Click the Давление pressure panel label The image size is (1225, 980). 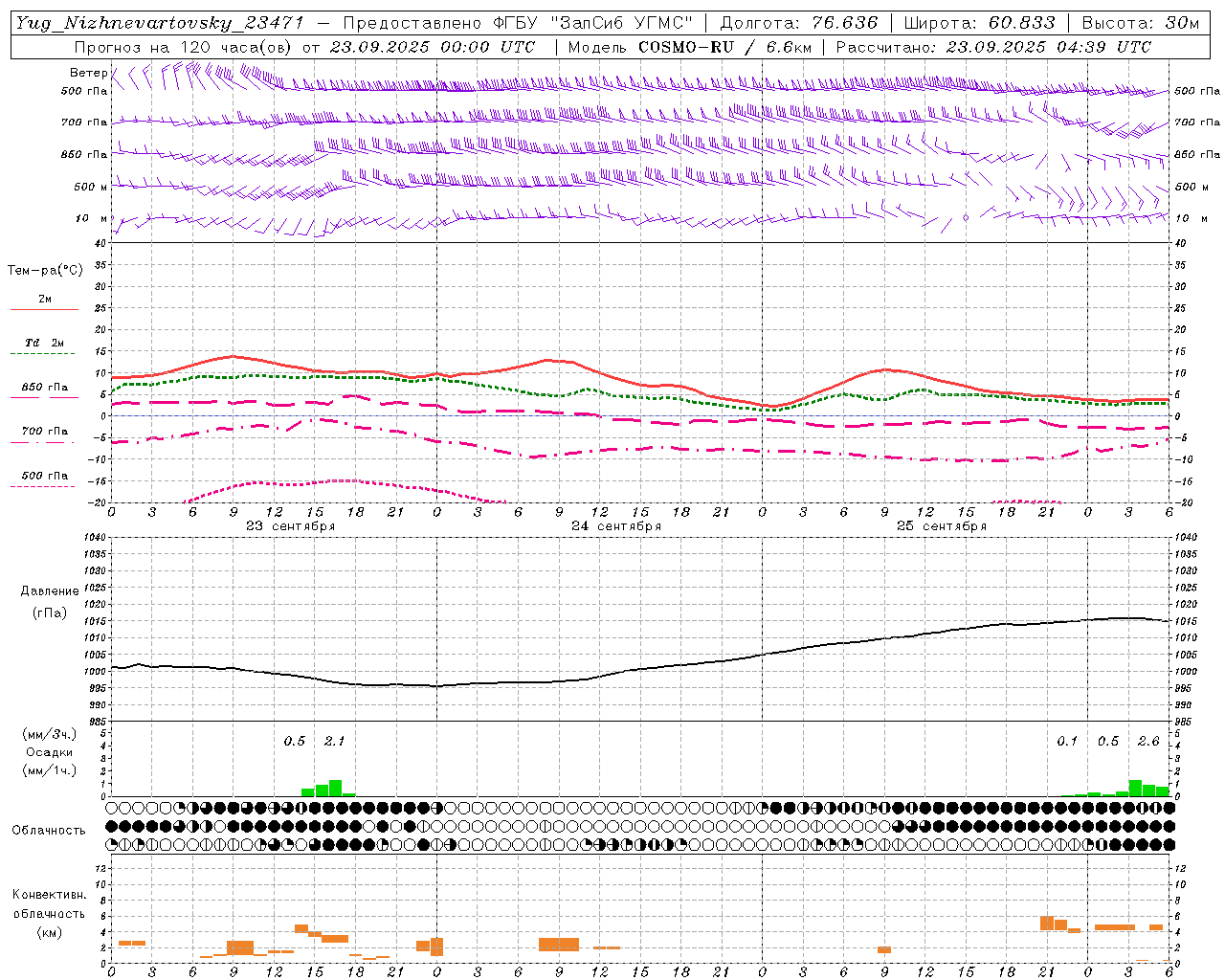(x=50, y=591)
